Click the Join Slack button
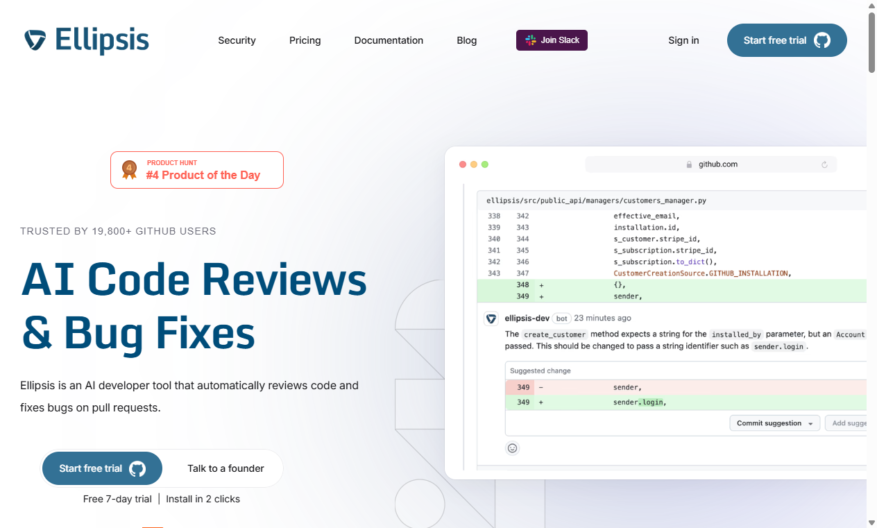877x528 pixels. pyautogui.click(x=551, y=40)
